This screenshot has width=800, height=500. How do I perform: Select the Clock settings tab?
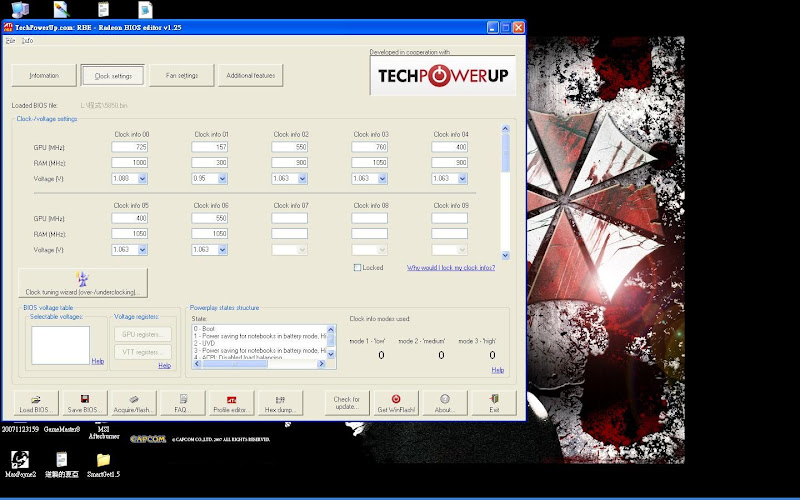point(113,76)
